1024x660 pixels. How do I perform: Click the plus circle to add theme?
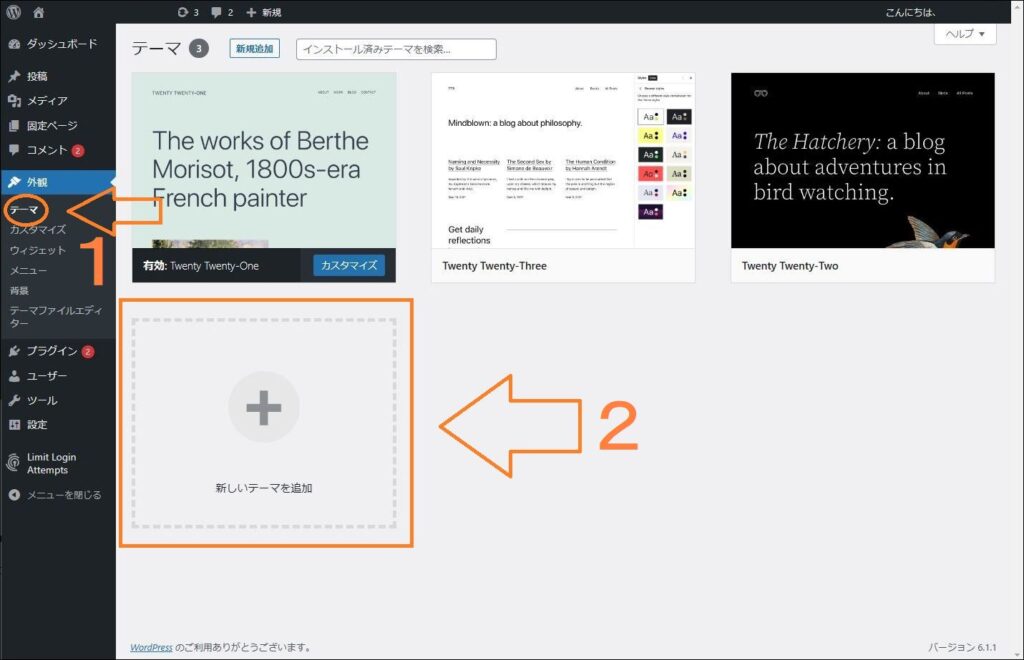pos(264,407)
